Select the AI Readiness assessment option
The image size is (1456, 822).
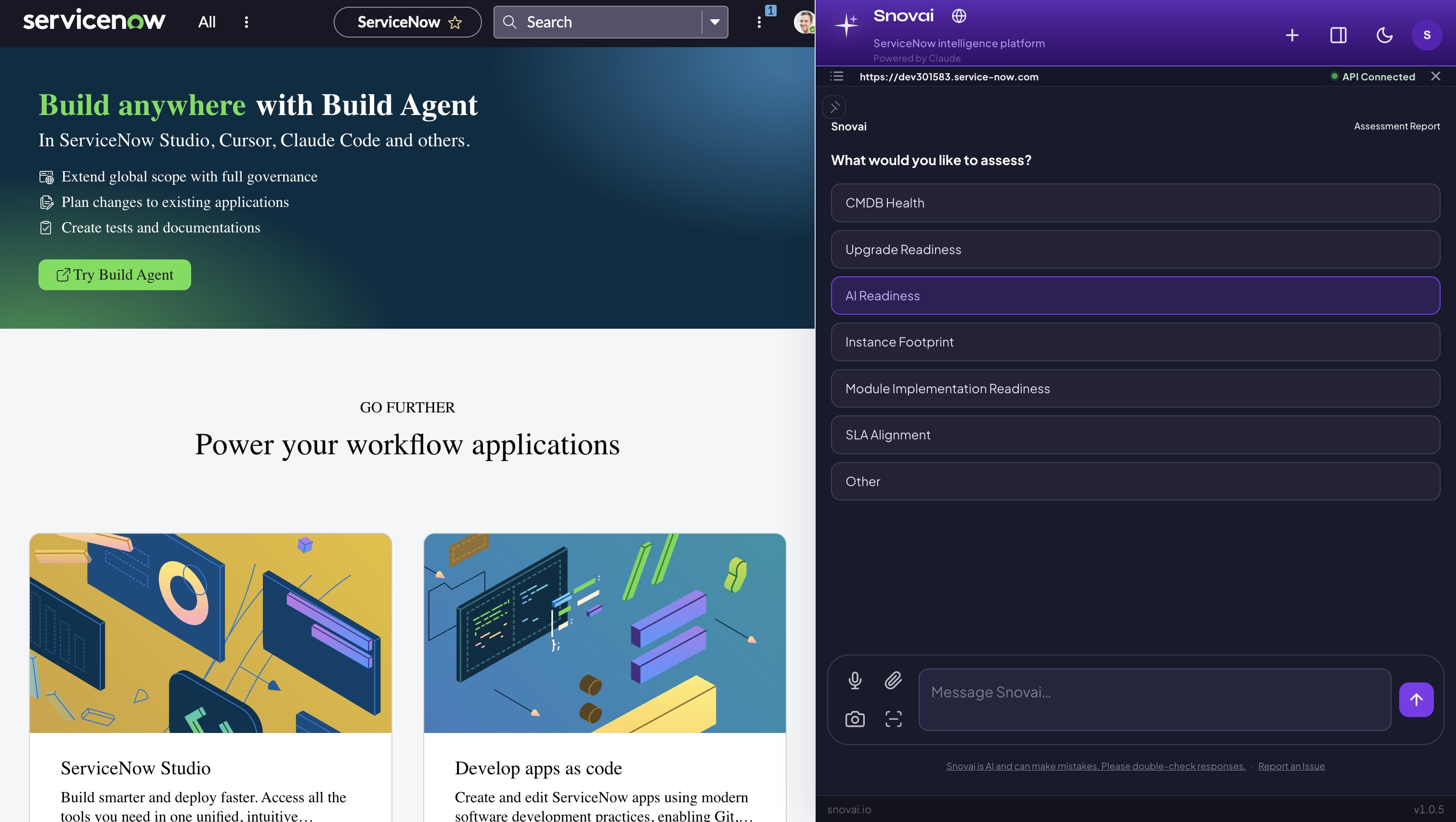[1135, 295]
